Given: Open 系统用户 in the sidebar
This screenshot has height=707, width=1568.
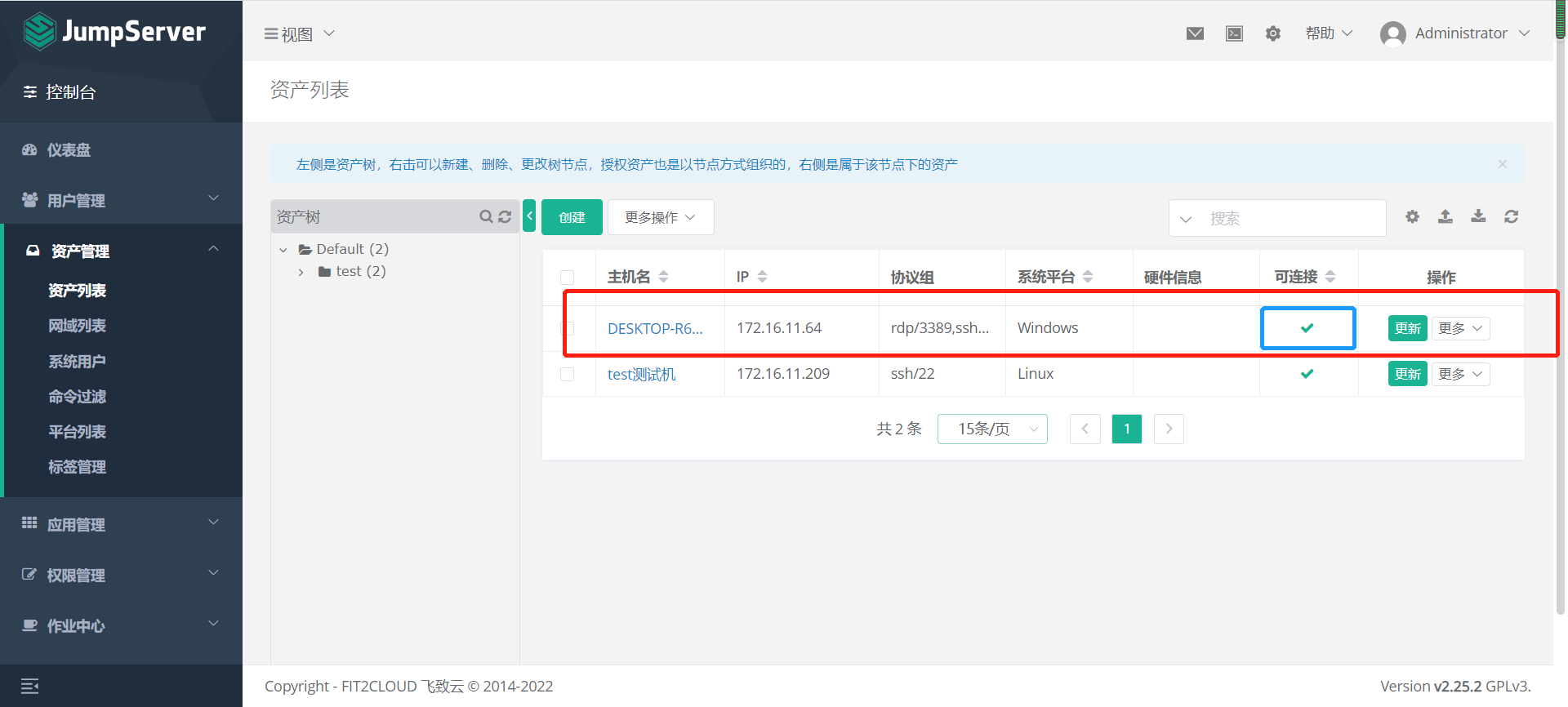Looking at the screenshot, I should [77, 361].
